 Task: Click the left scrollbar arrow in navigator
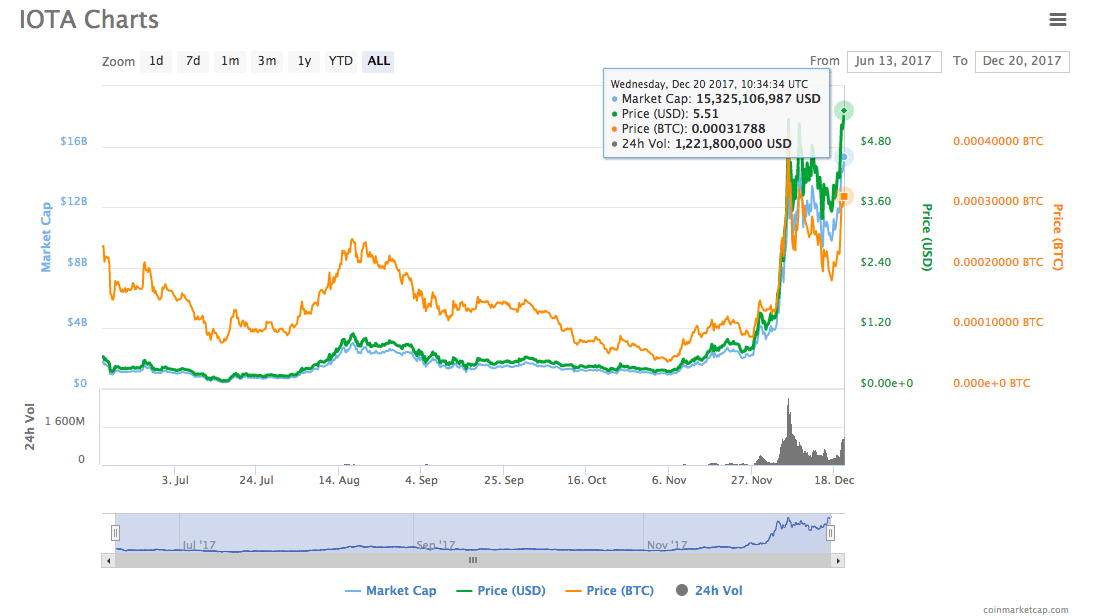[108, 561]
